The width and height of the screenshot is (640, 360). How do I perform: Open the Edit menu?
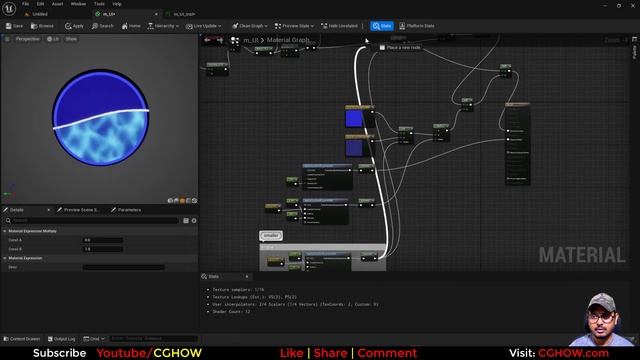pyautogui.click(x=40, y=4)
